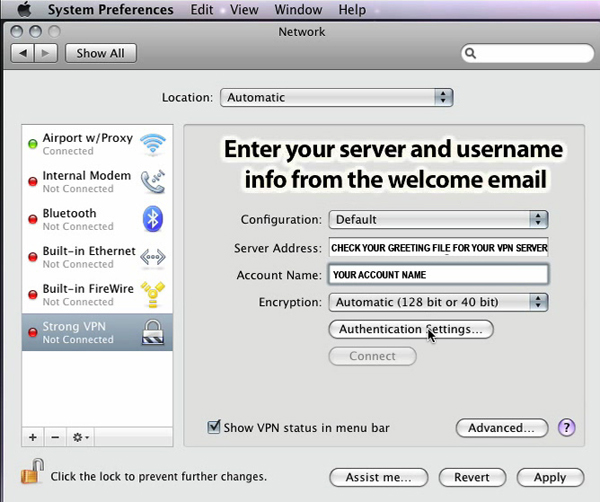Select the Built-in Ethernet icon
Viewport: 600px width, 502px height.
click(x=153, y=257)
